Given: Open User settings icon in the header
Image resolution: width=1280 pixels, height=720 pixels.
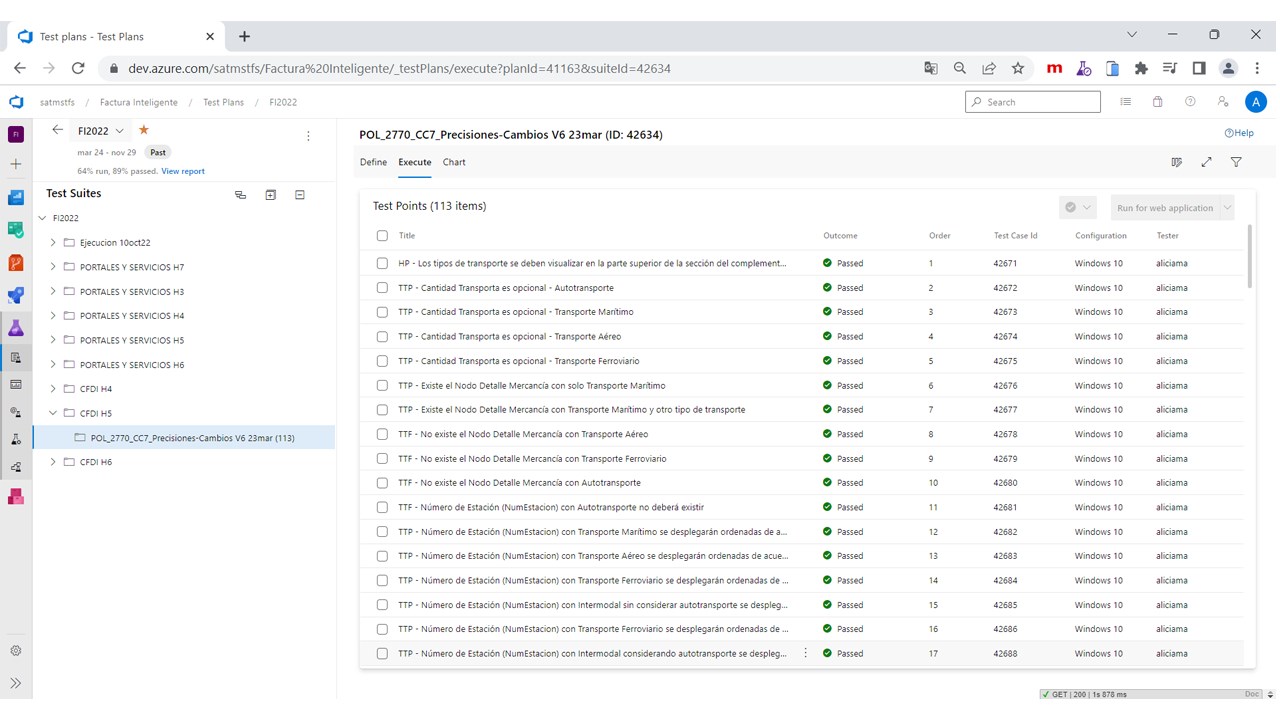Looking at the screenshot, I should (1222, 102).
